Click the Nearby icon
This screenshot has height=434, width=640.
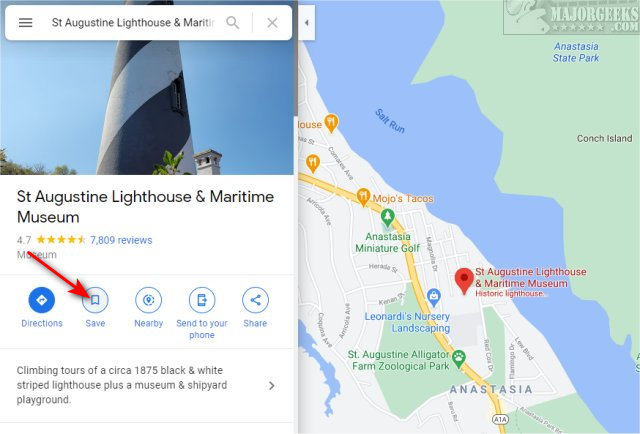pos(149,300)
